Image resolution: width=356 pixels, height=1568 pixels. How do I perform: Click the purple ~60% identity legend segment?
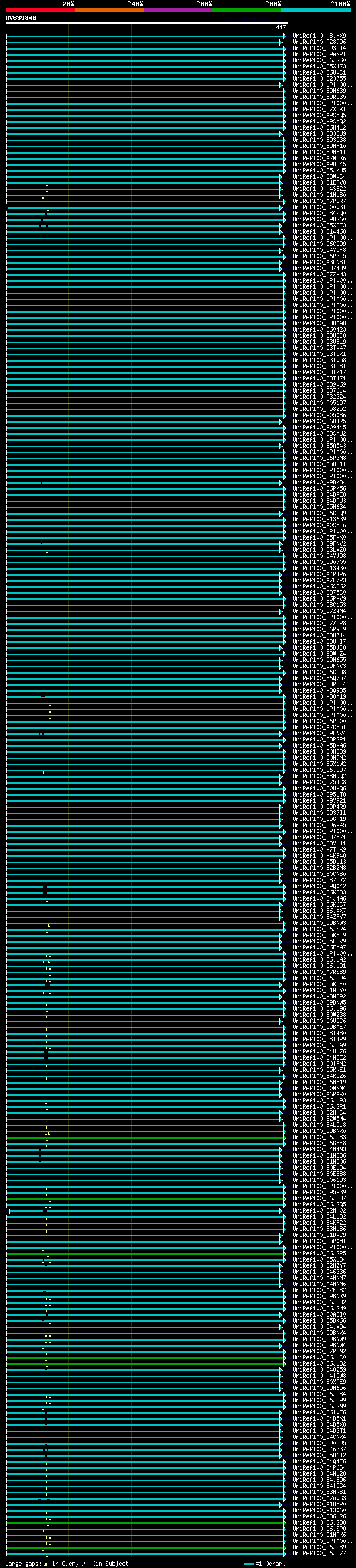[x=177, y=10]
